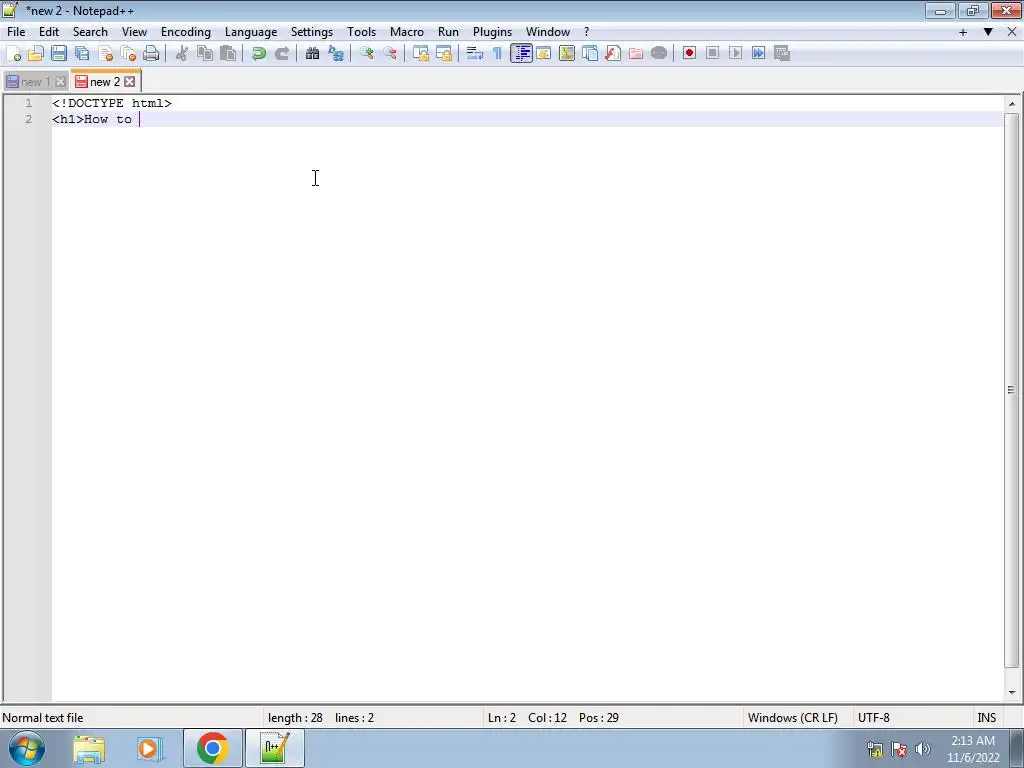1024x768 pixels.
Task: Save the current document with the Save icon
Action: 59,54
